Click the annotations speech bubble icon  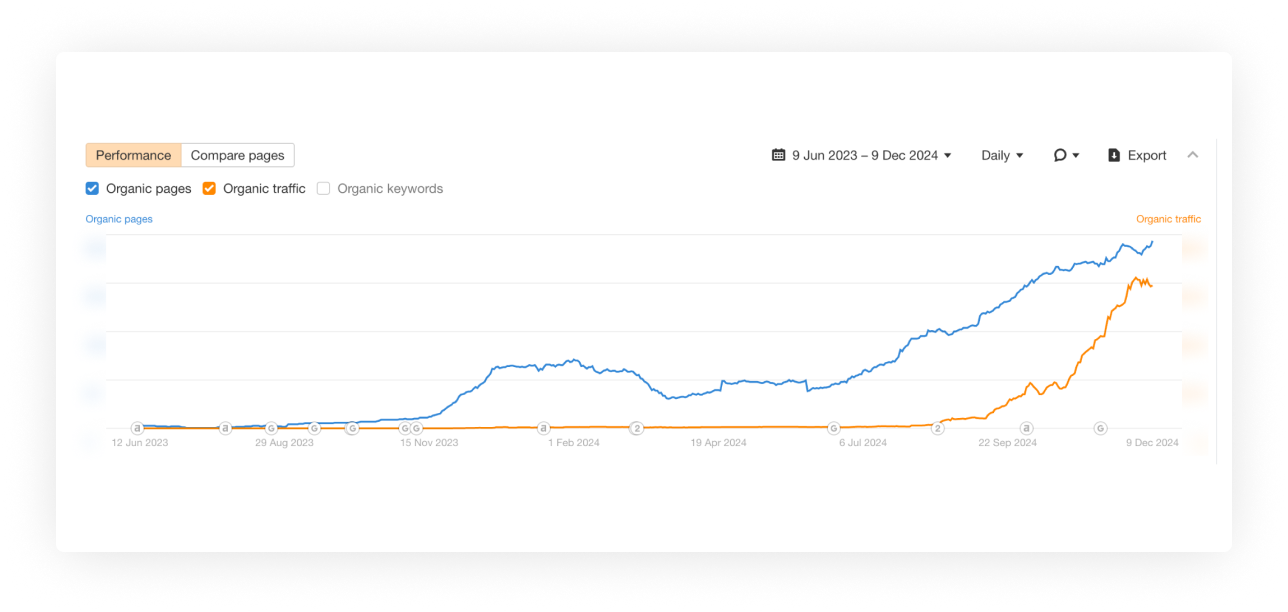[1060, 155]
